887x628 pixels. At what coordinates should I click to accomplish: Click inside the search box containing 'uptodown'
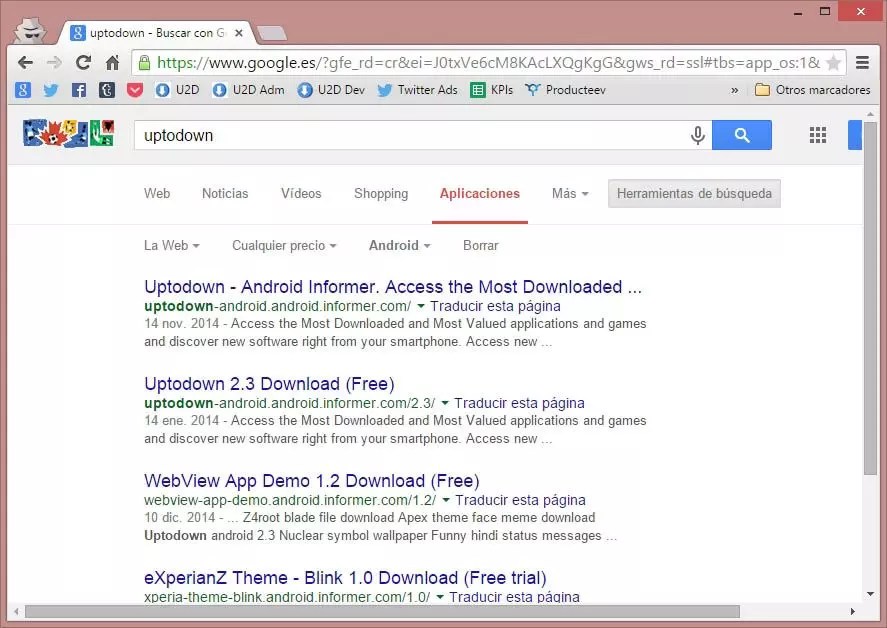[x=400, y=135]
